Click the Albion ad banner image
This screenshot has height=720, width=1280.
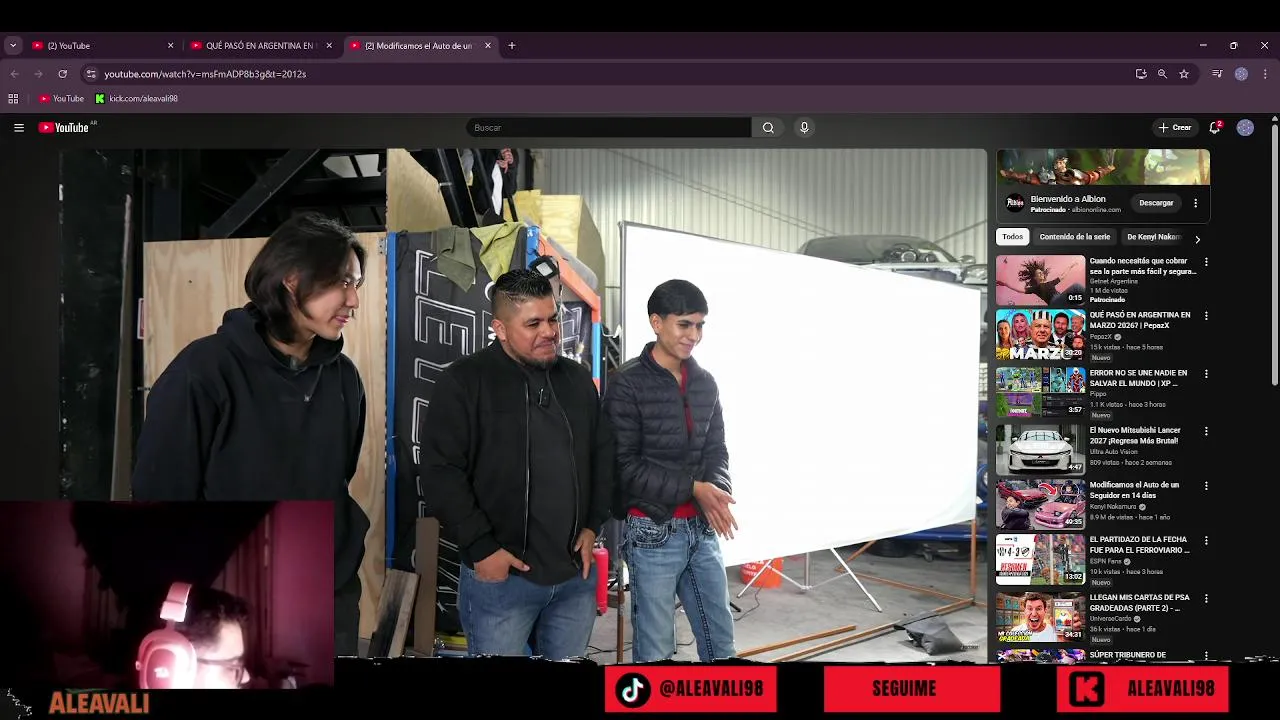coord(1103,167)
